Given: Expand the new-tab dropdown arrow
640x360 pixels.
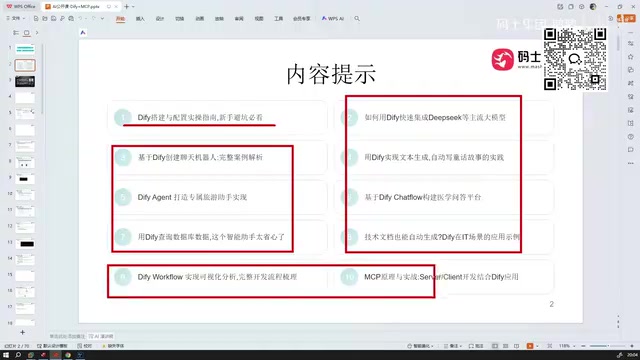Looking at the screenshot, I should 133,7.
